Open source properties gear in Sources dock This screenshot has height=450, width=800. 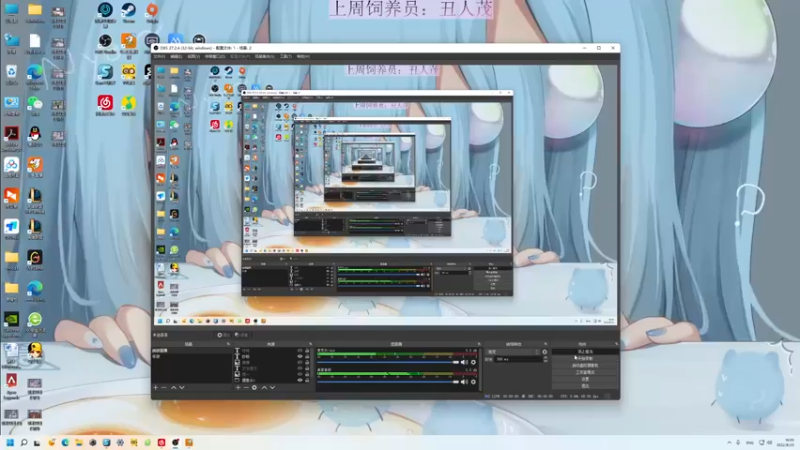254,388
